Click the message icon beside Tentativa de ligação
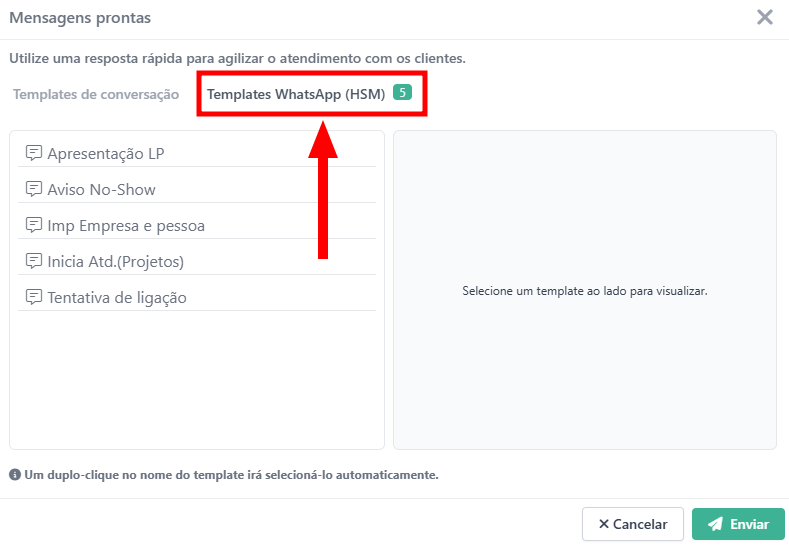 33,297
